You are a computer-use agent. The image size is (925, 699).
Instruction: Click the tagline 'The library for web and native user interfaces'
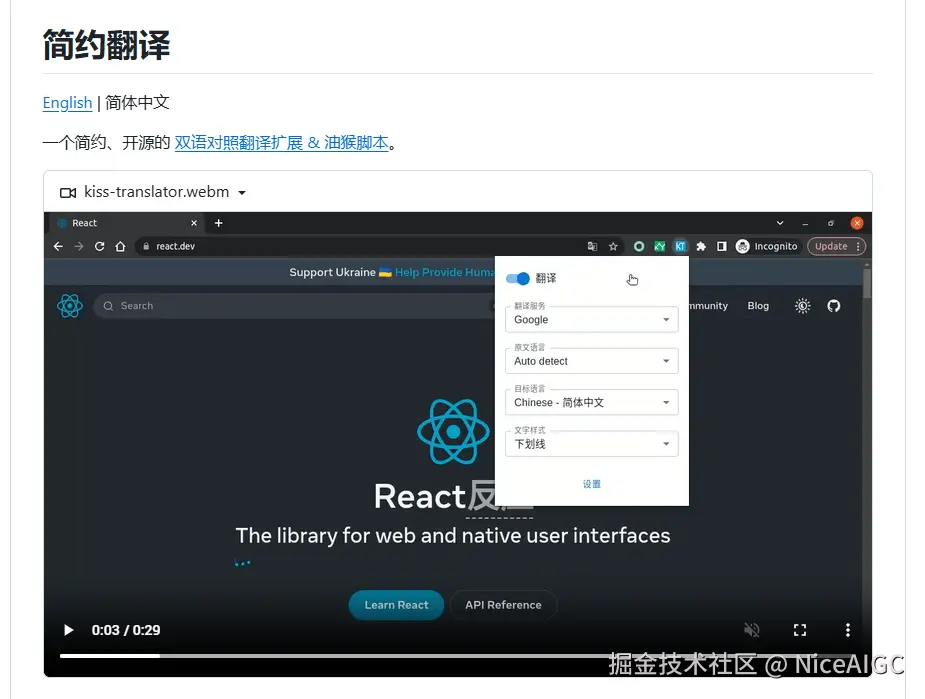[x=453, y=536]
